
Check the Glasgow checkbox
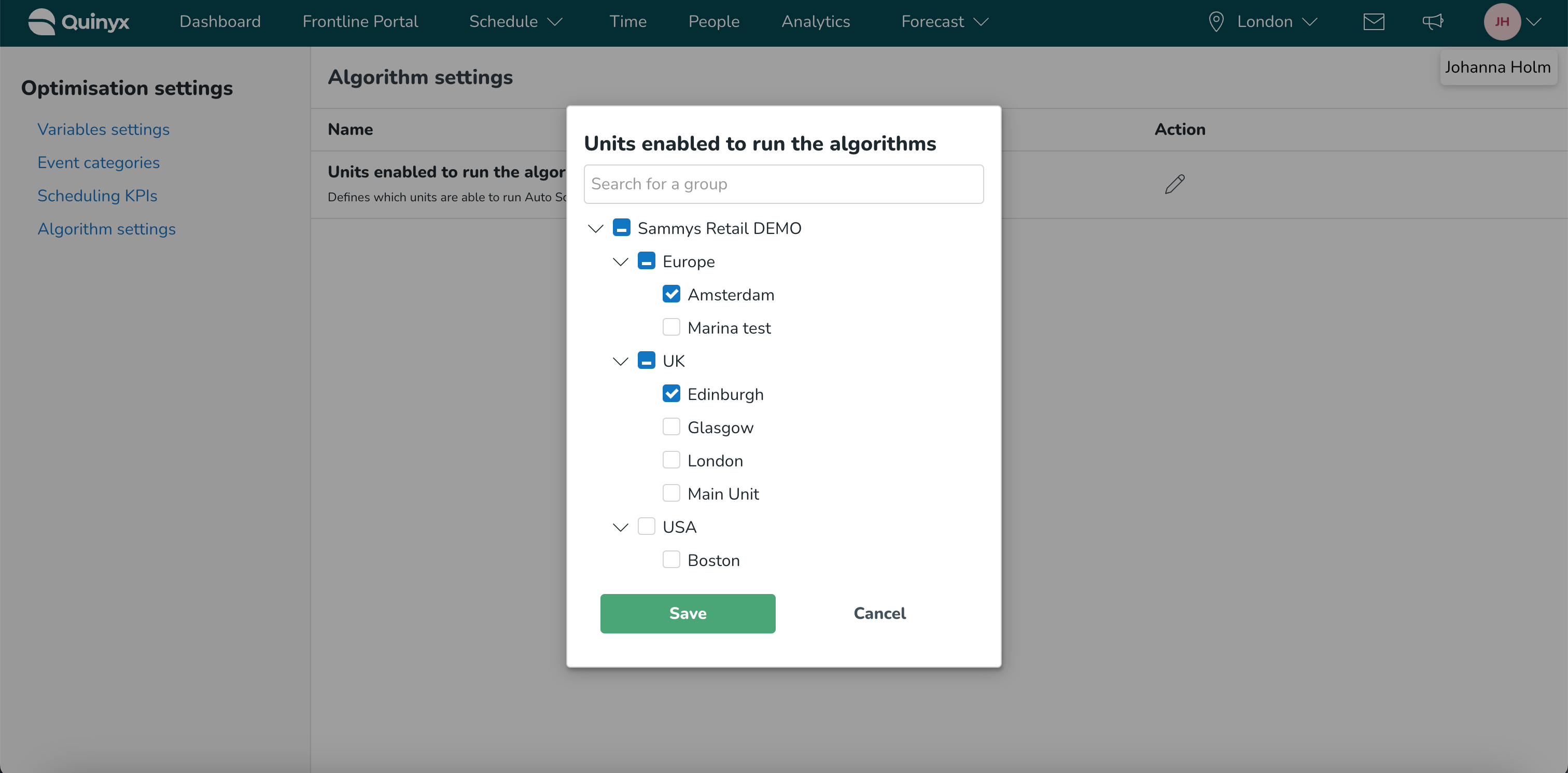click(x=671, y=427)
